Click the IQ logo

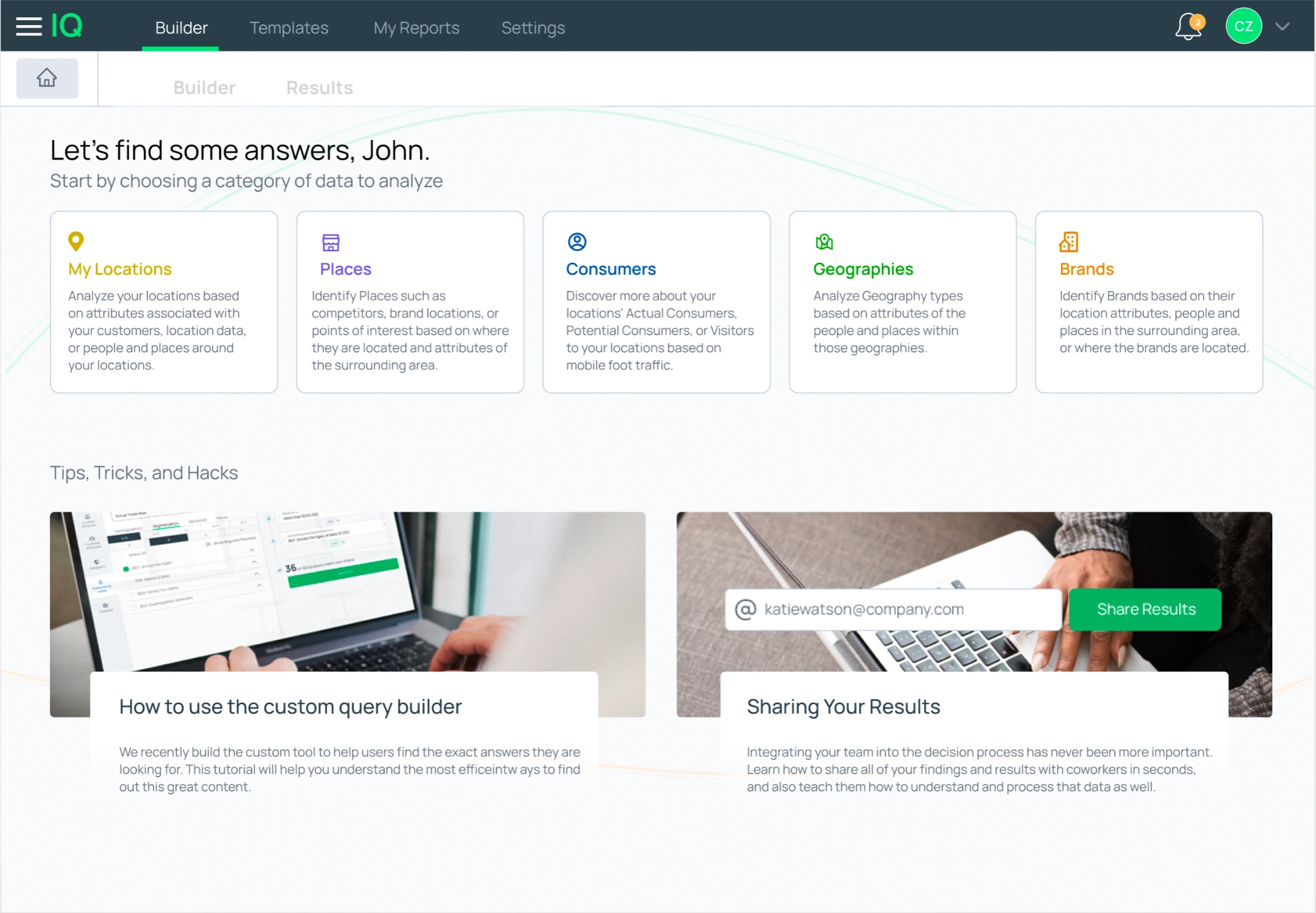pyautogui.click(x=67, y=26)
